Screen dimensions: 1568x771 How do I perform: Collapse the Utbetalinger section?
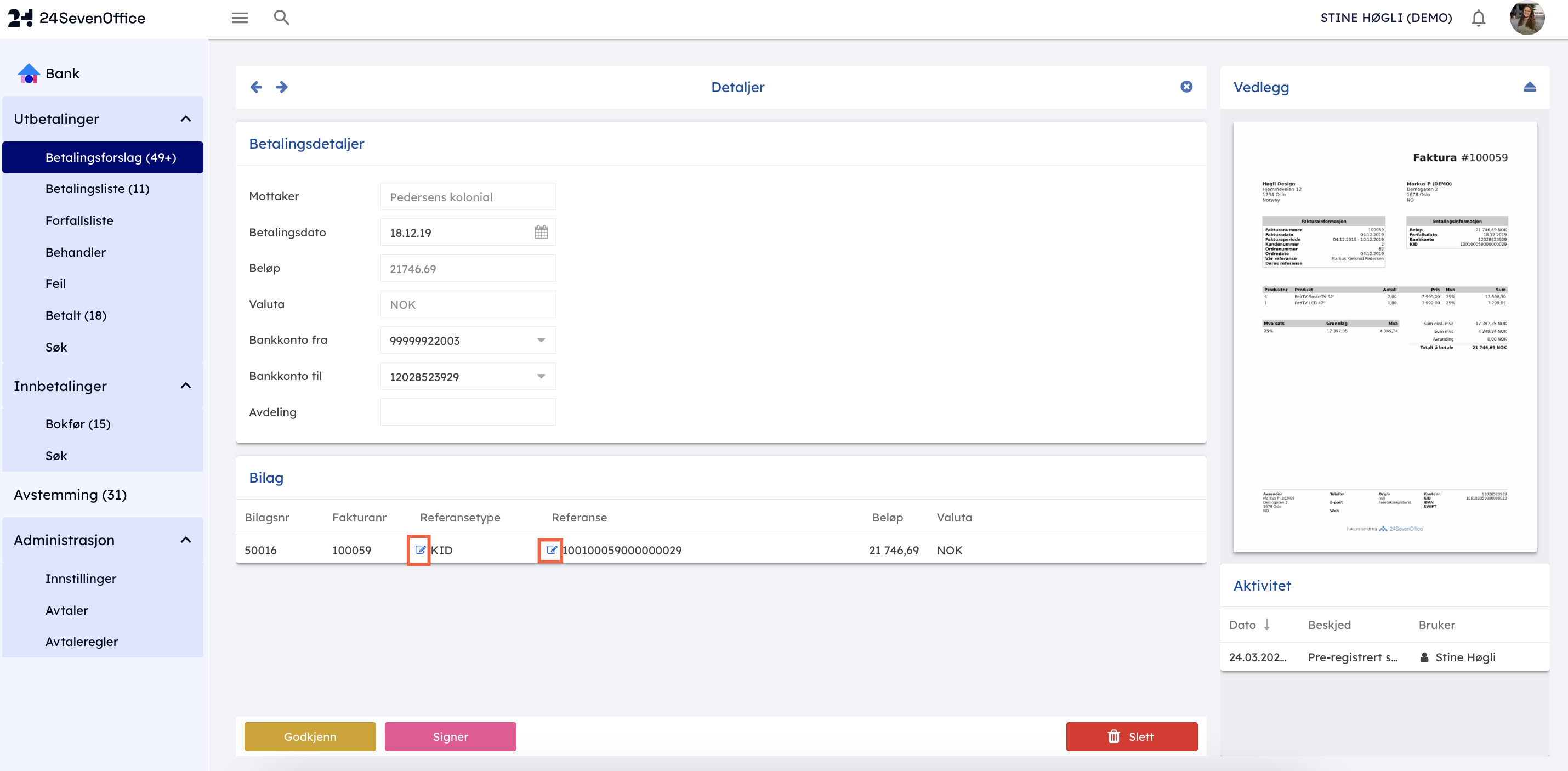tap(186, 119)
